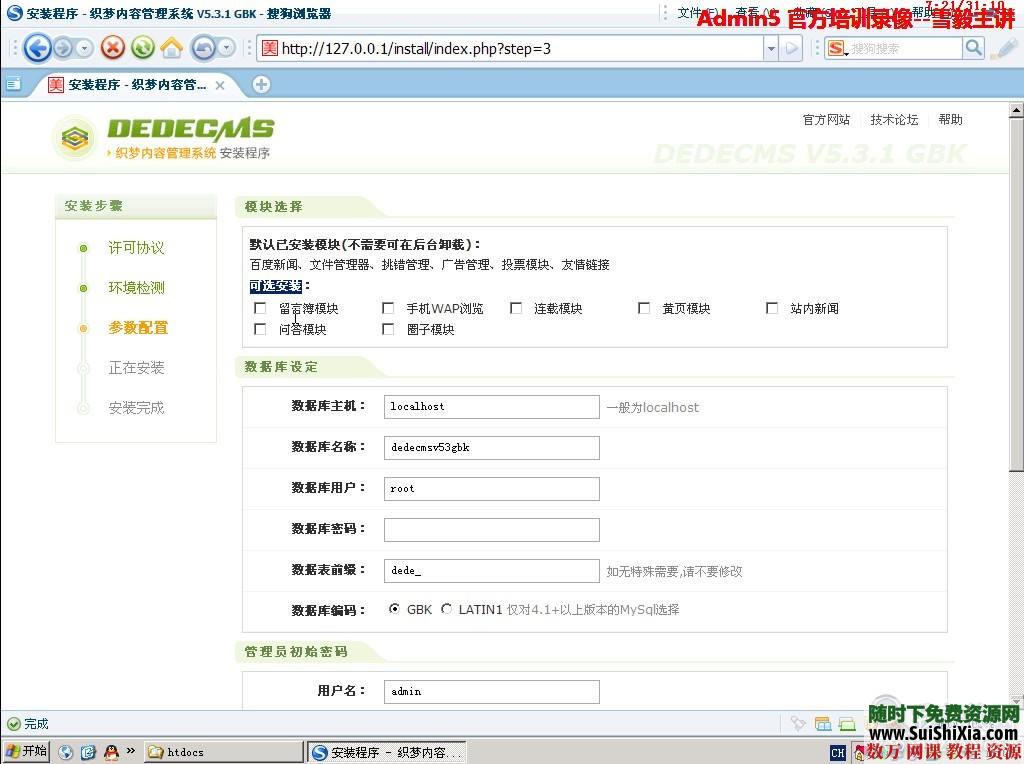Open the 技术论坛 link
The image size is (1024, 764).
coord(893,119)
